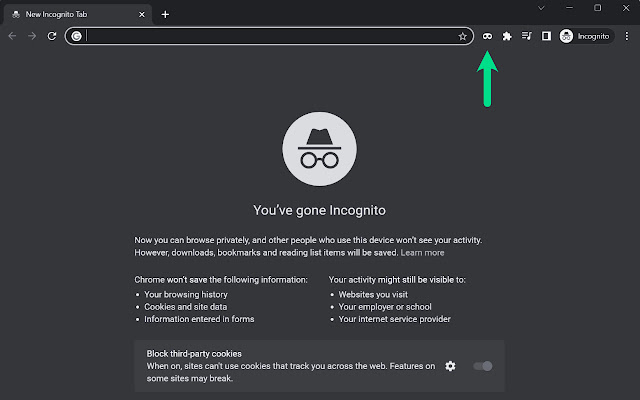Click 'Cookies and site data' list item
This screenshot has height=400, width=640.
click(x=185, y=307)
